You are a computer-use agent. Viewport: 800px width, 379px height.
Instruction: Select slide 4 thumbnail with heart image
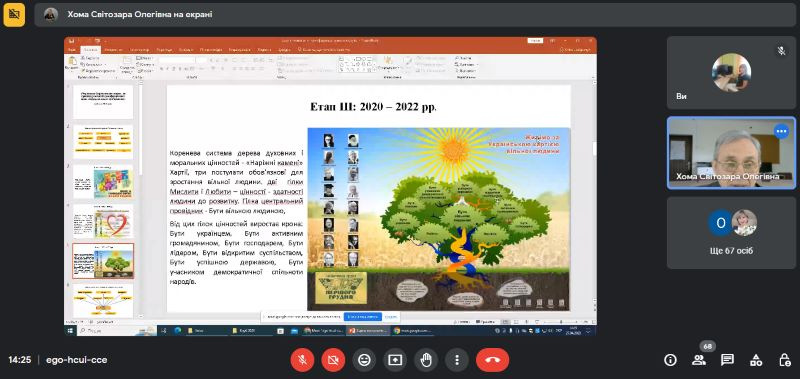(x=103, y=221)
